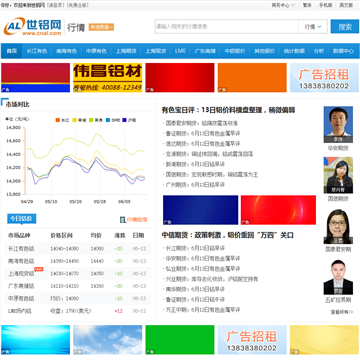Click the 查看所有>> link

coord(342,312)
